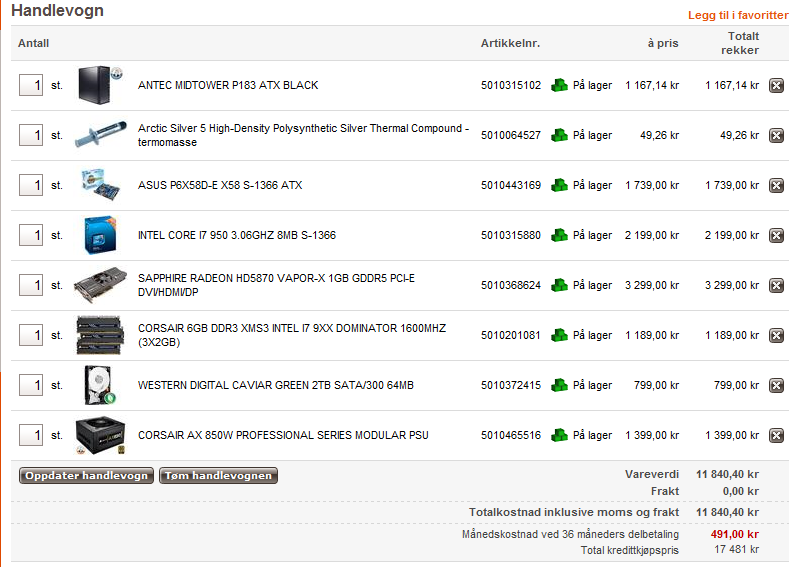Screen dimensions: 794x567
Task: Remove INTEL CORE I7 950 from cart
Action: tap(776, 235)
